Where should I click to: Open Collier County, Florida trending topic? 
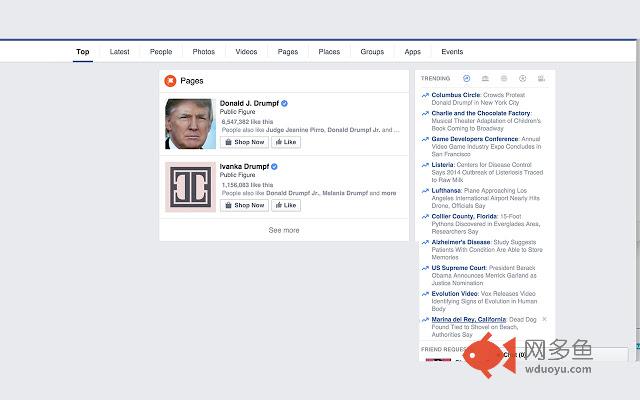pyautogui.click(x=464, y=216)
